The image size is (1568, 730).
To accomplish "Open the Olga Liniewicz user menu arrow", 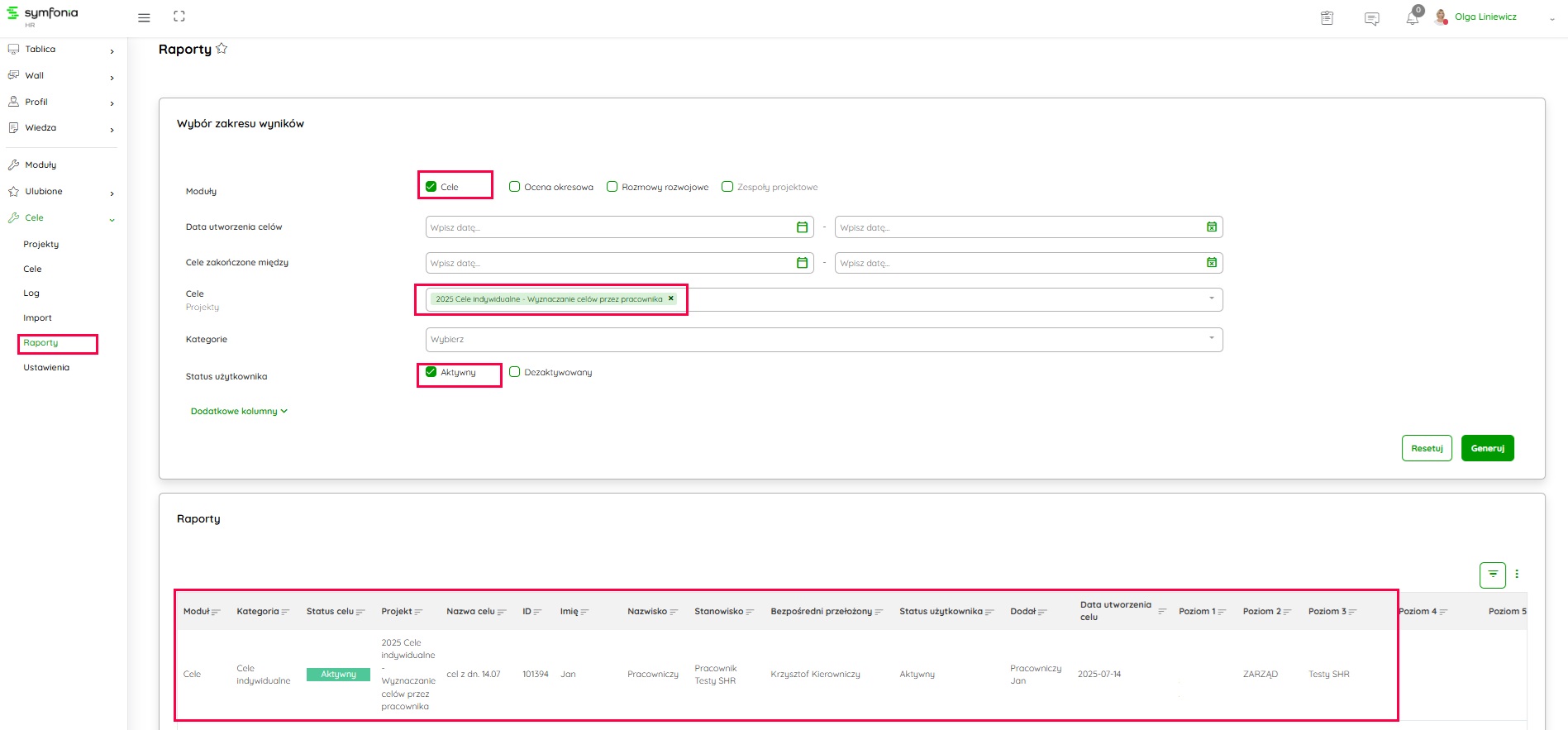I will point(1551,18).
